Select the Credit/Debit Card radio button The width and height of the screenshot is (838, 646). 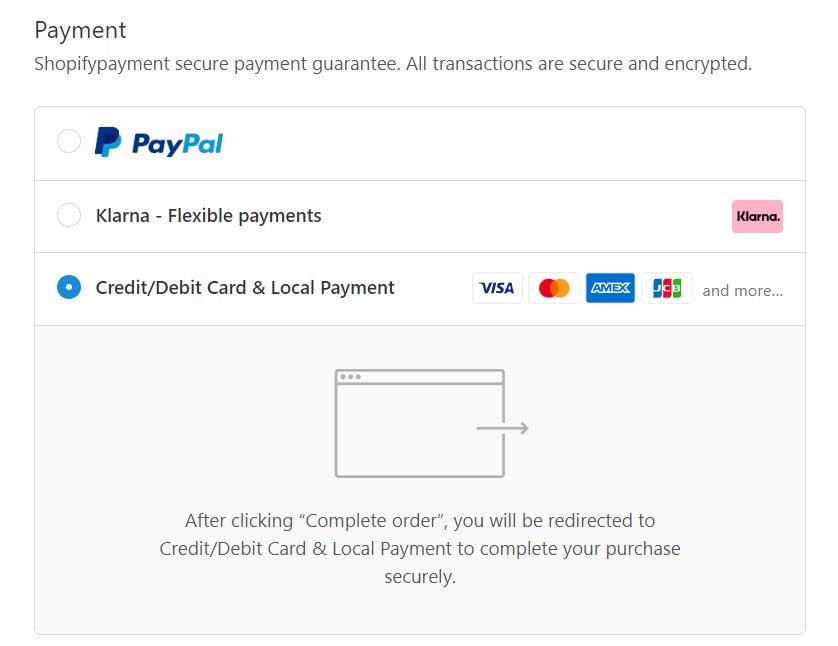point(69,288)
